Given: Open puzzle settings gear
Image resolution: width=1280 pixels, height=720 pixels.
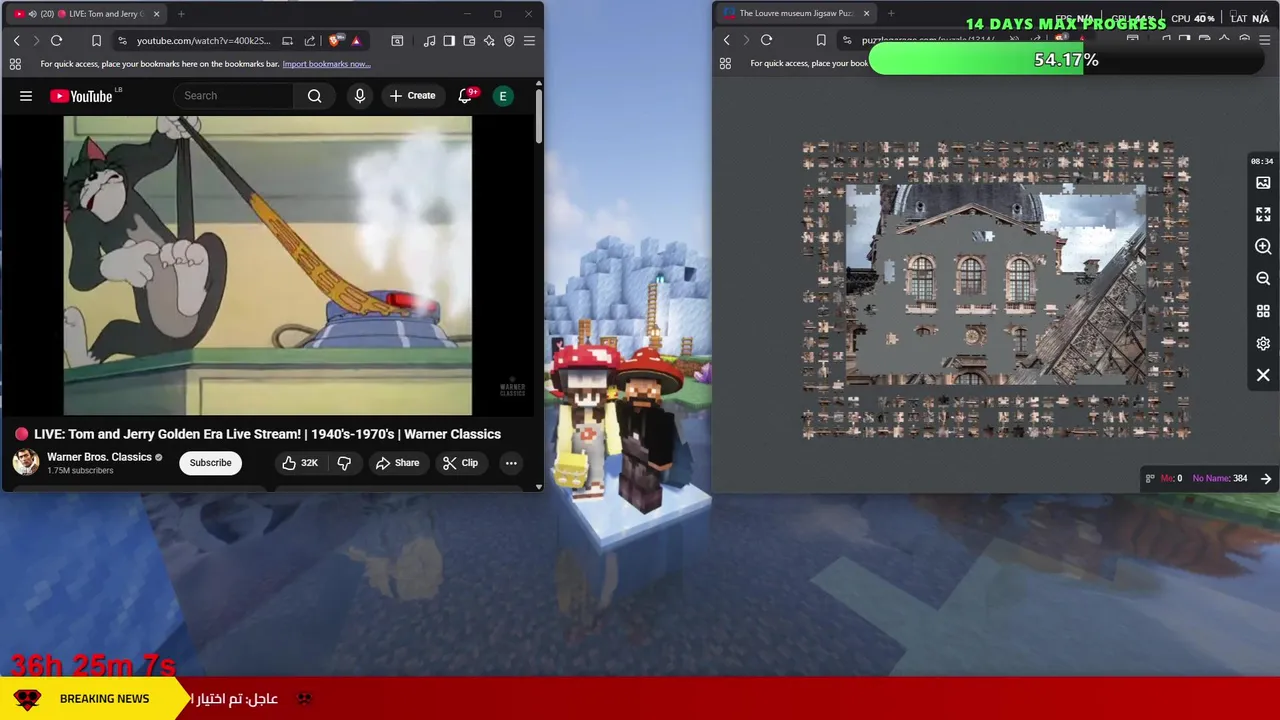Looking at the screenshot, I should [x=1263, y=343].
